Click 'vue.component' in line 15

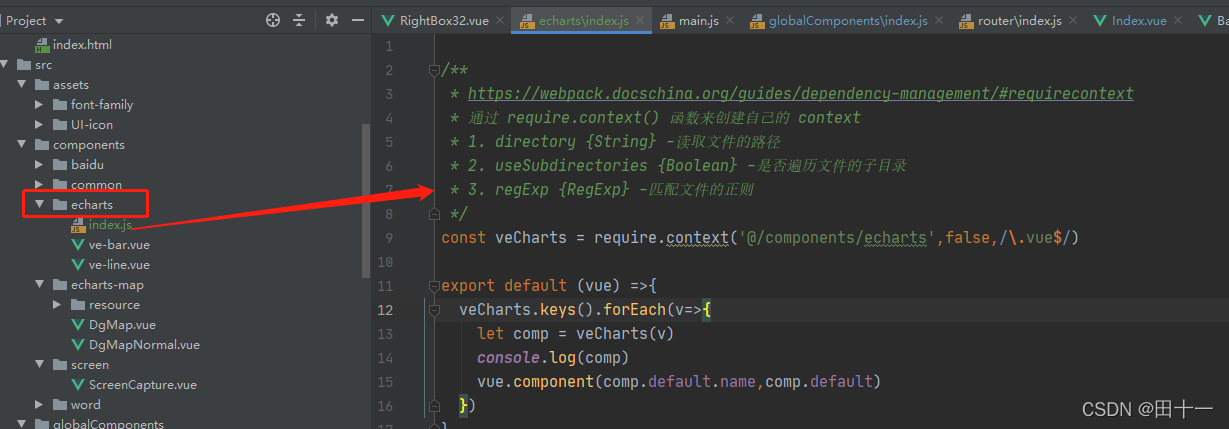click(535, 381)
